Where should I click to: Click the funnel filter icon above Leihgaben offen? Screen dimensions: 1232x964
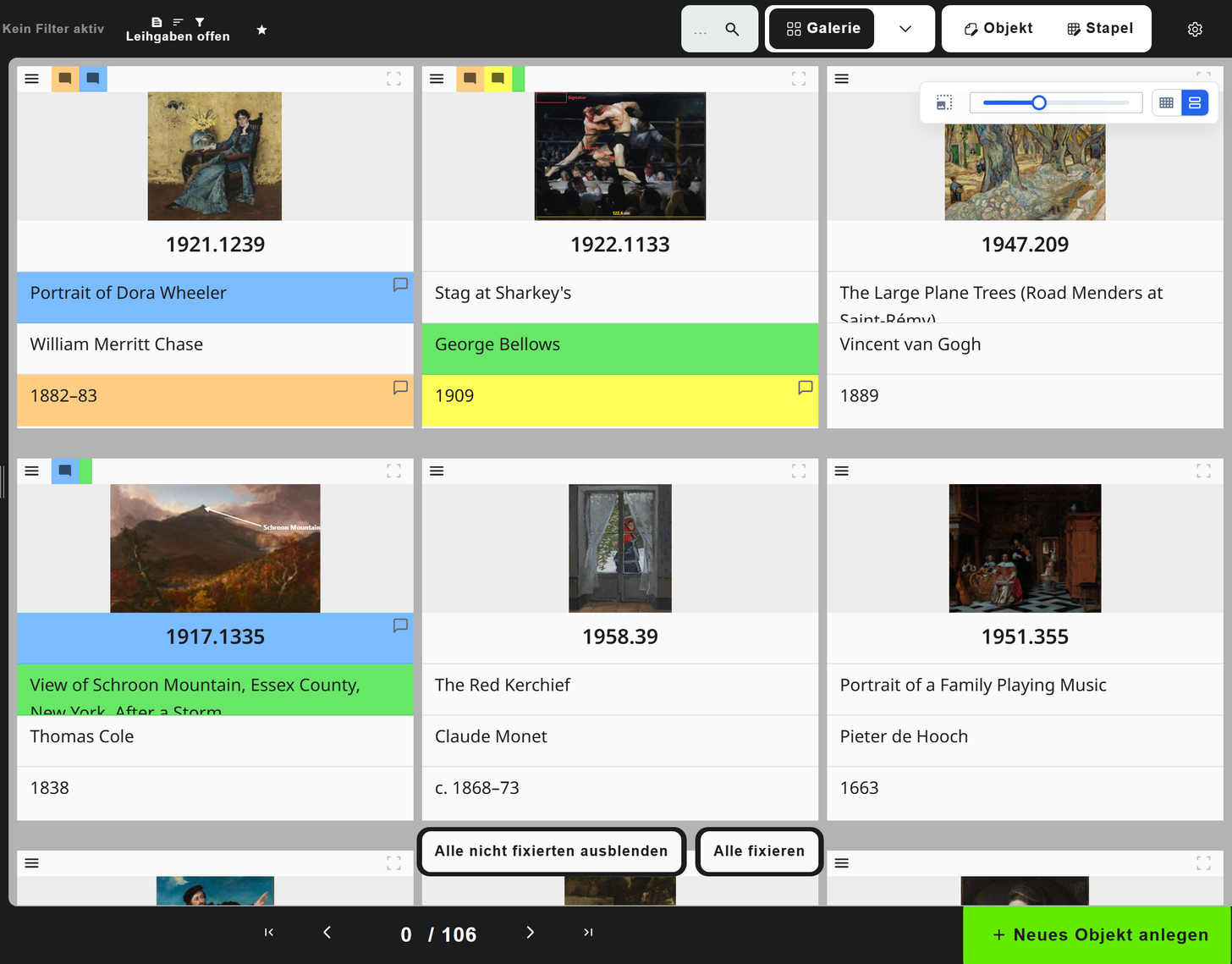(200, 22)
